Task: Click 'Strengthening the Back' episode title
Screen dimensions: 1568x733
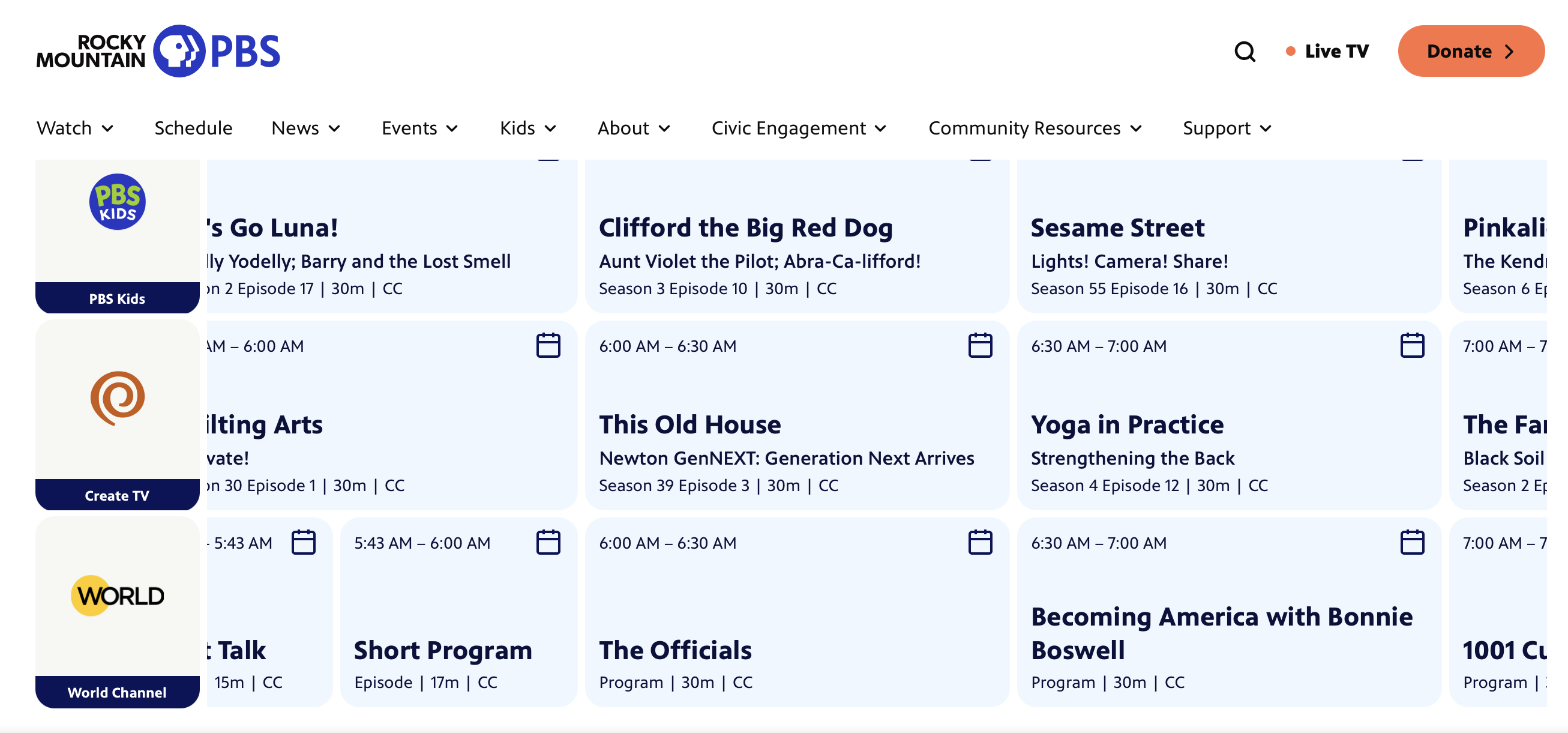Action: click(1132, 458)
